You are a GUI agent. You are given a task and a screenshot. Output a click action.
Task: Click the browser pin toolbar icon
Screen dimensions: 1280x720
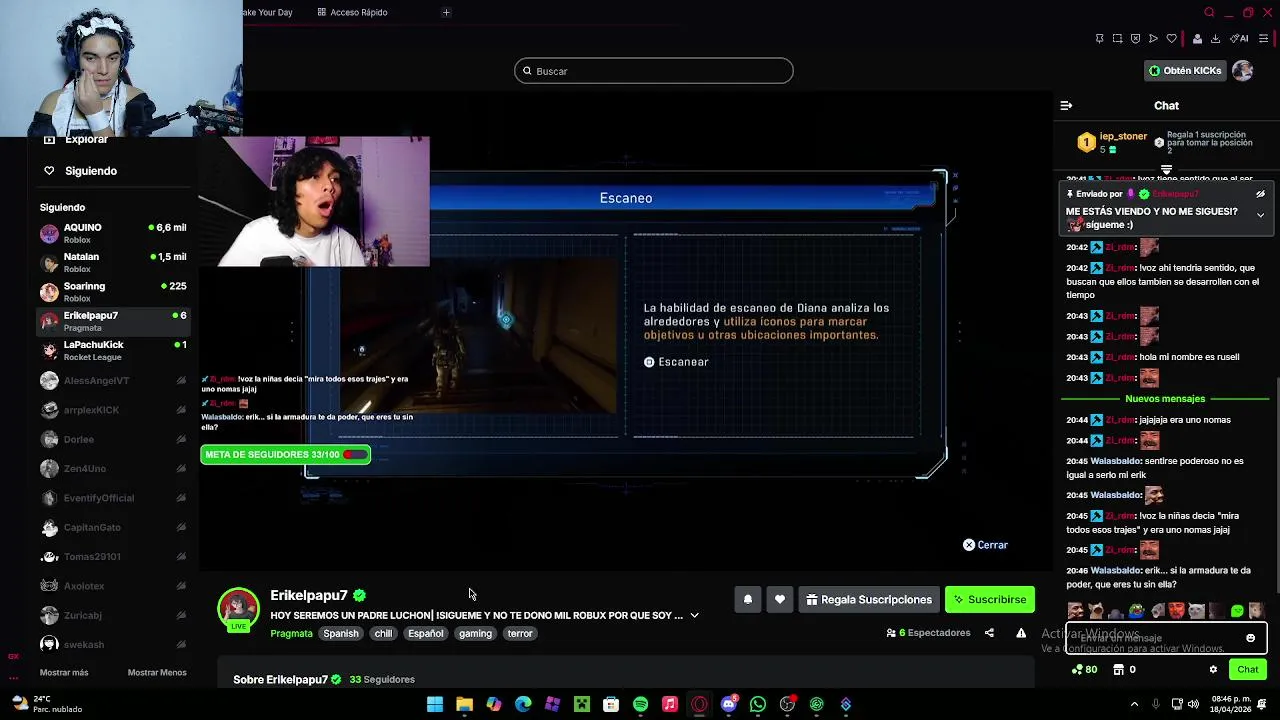click(x=1099, y=39)
